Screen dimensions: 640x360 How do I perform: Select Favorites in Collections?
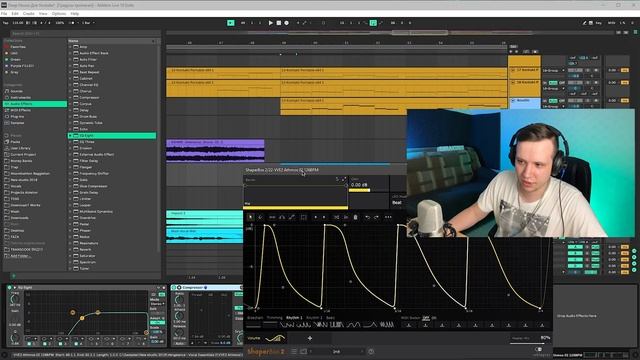[x=18, y=47]
